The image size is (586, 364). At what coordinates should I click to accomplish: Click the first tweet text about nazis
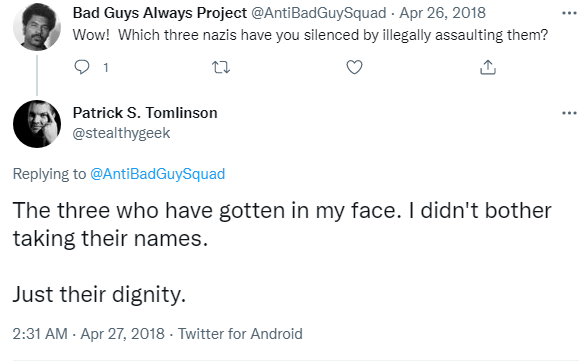[310, 35]
